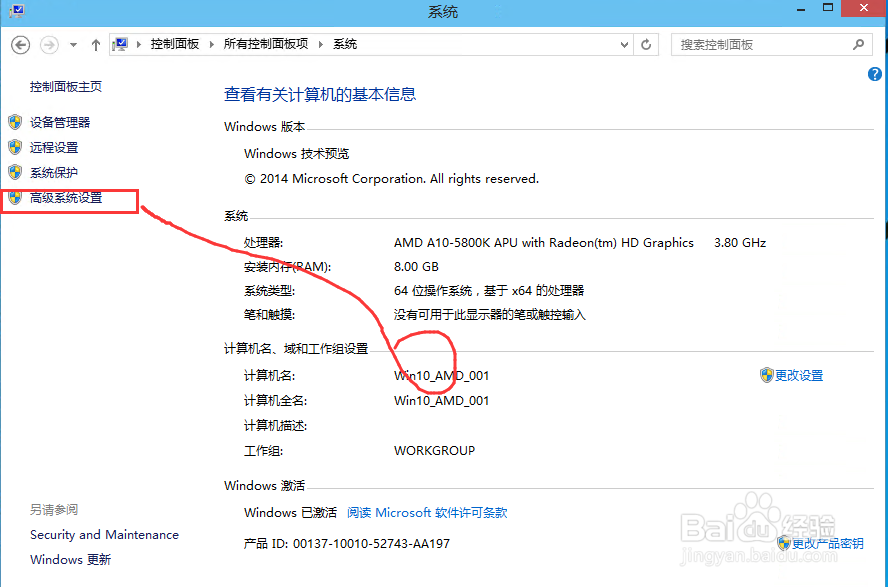Open the address bar history dropdown

coord(623,44)
